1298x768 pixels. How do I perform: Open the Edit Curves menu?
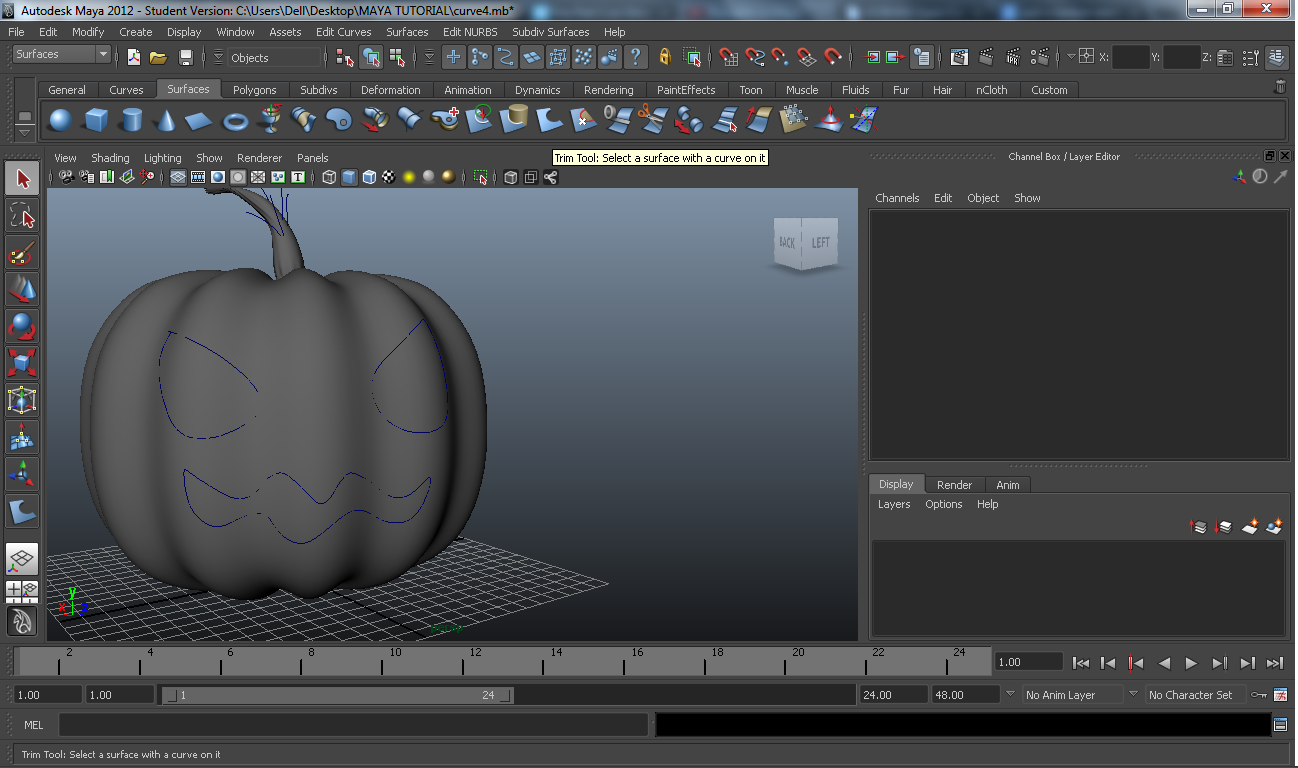pyautogui.click(x=343, y=32)
